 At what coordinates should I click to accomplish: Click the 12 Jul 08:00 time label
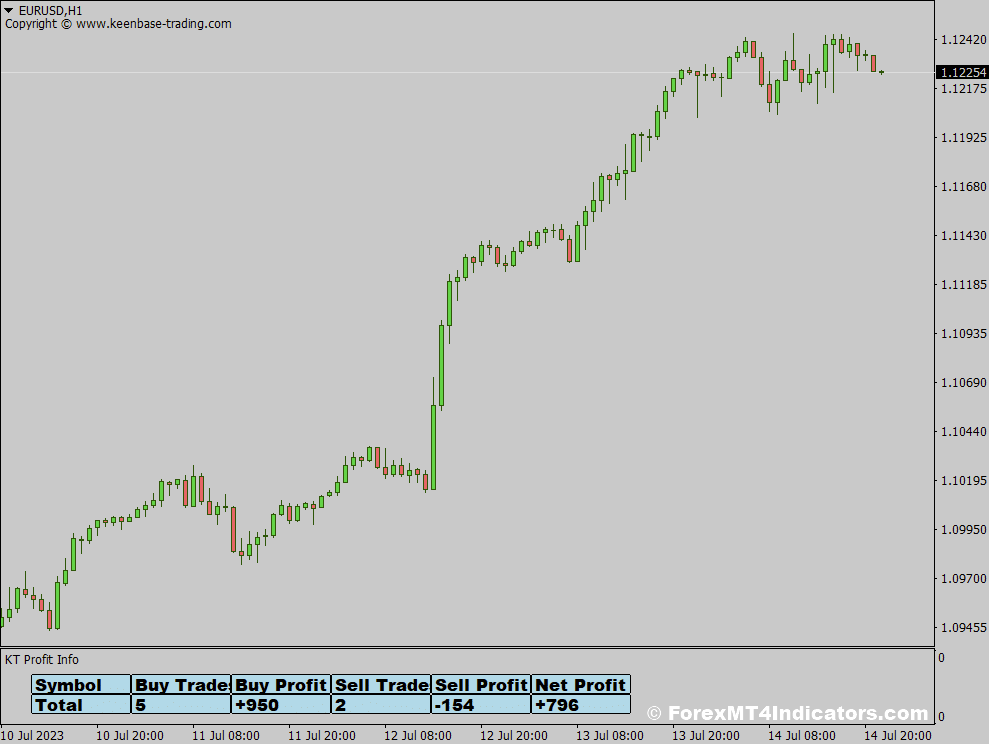point(418,735)
